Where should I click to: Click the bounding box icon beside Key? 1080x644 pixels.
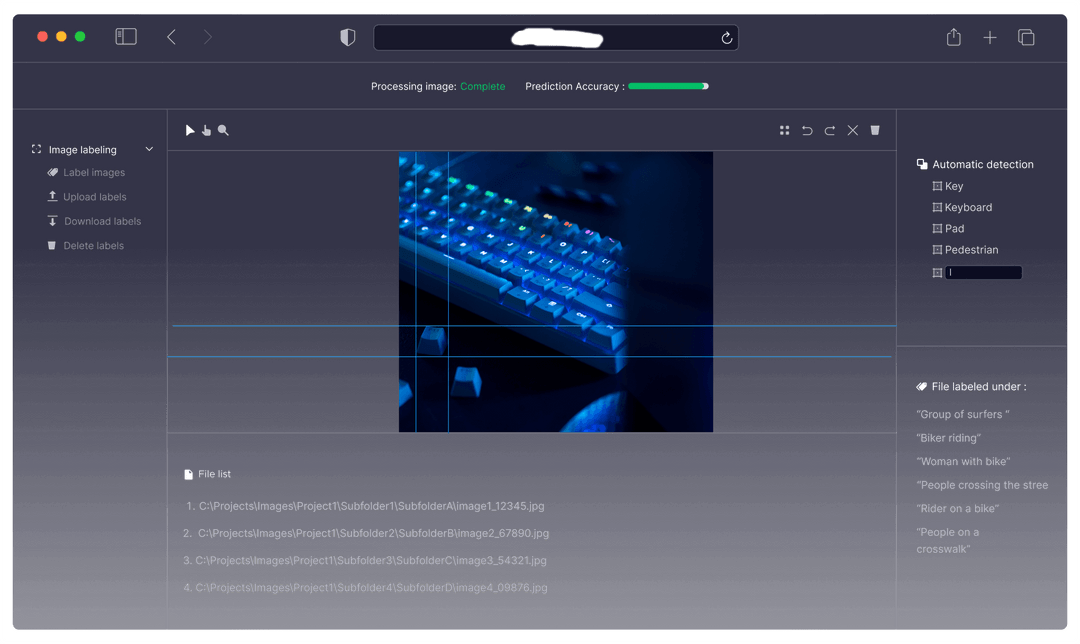click(x=937, y=186)
